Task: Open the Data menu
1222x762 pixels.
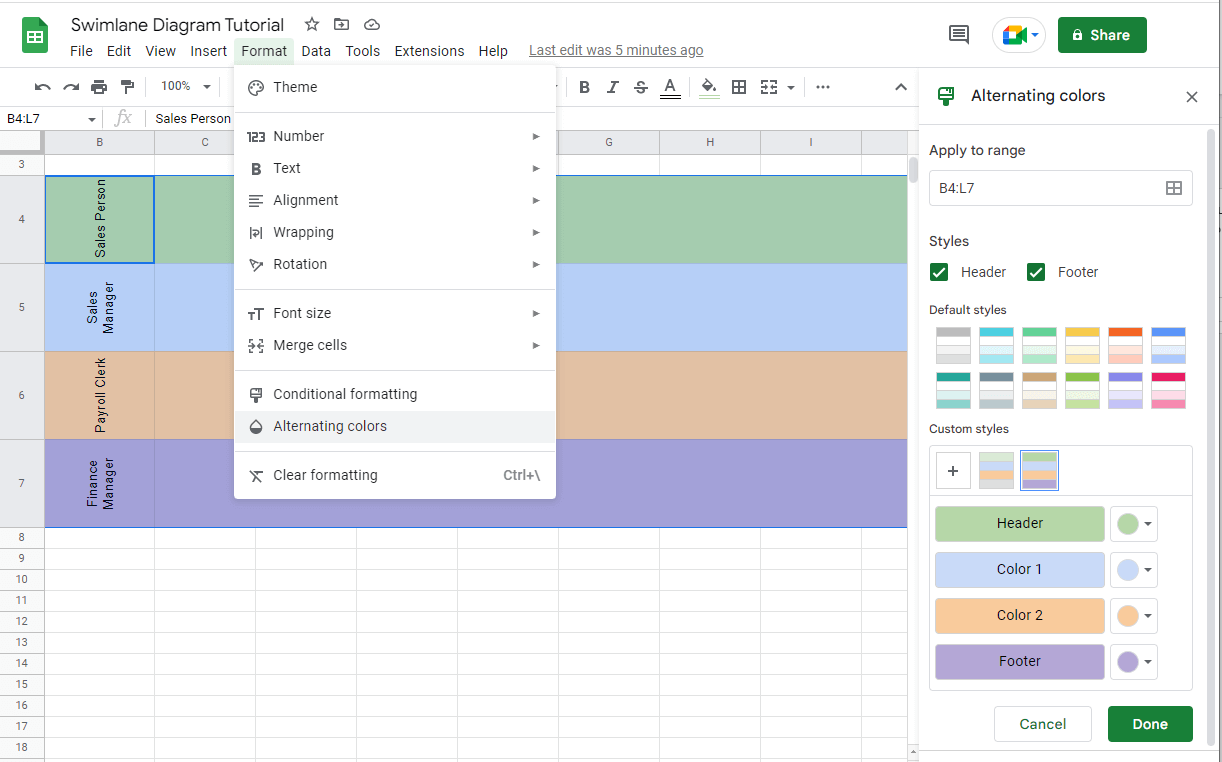Action: [316, 51]
